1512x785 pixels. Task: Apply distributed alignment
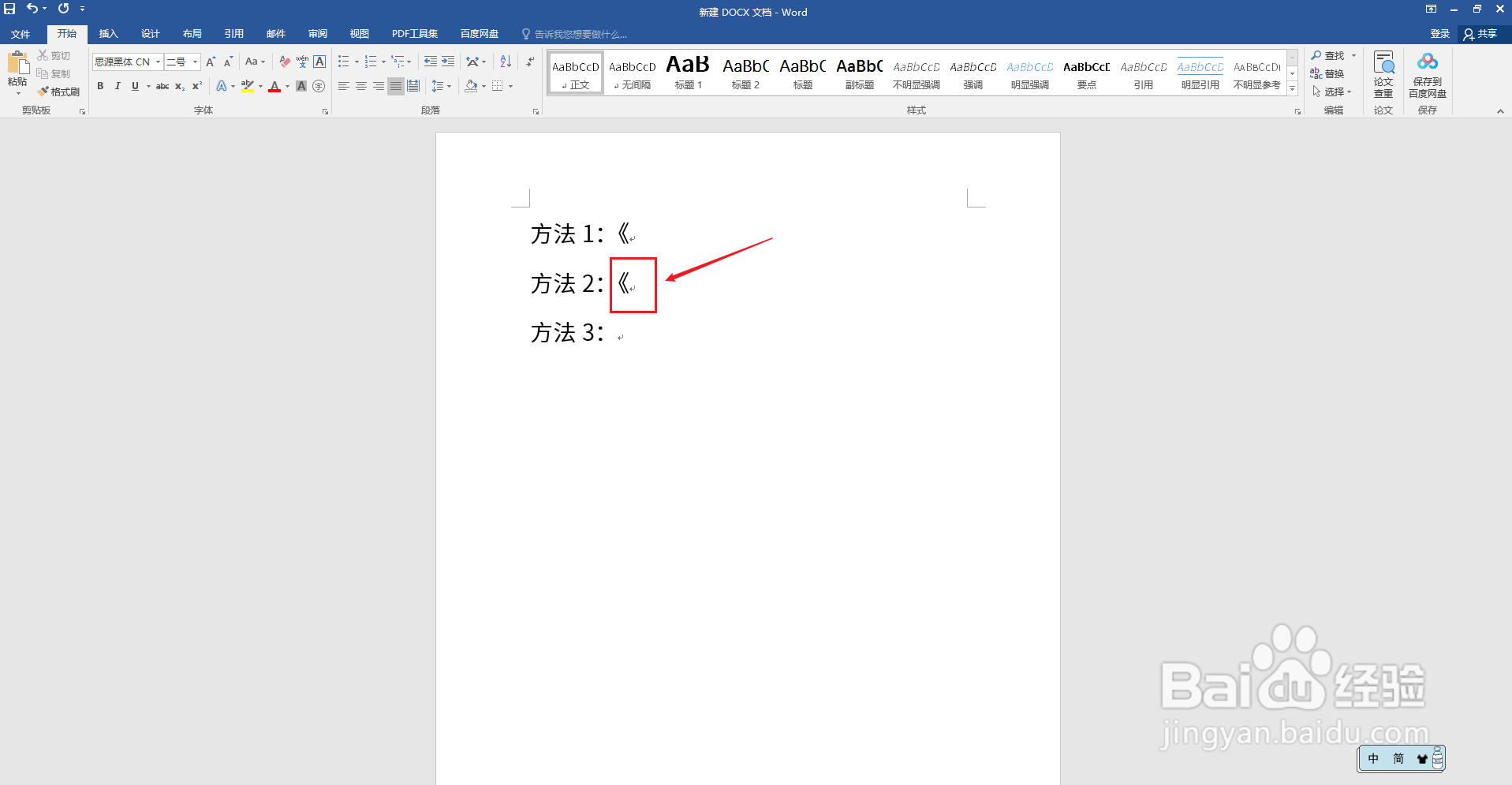(413, 86)
